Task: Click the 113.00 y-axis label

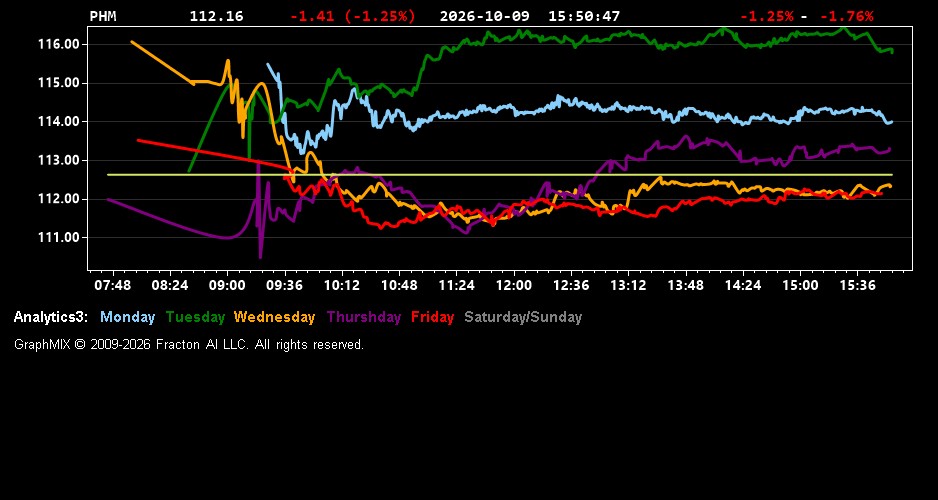Action: click(x=59, y=160)
